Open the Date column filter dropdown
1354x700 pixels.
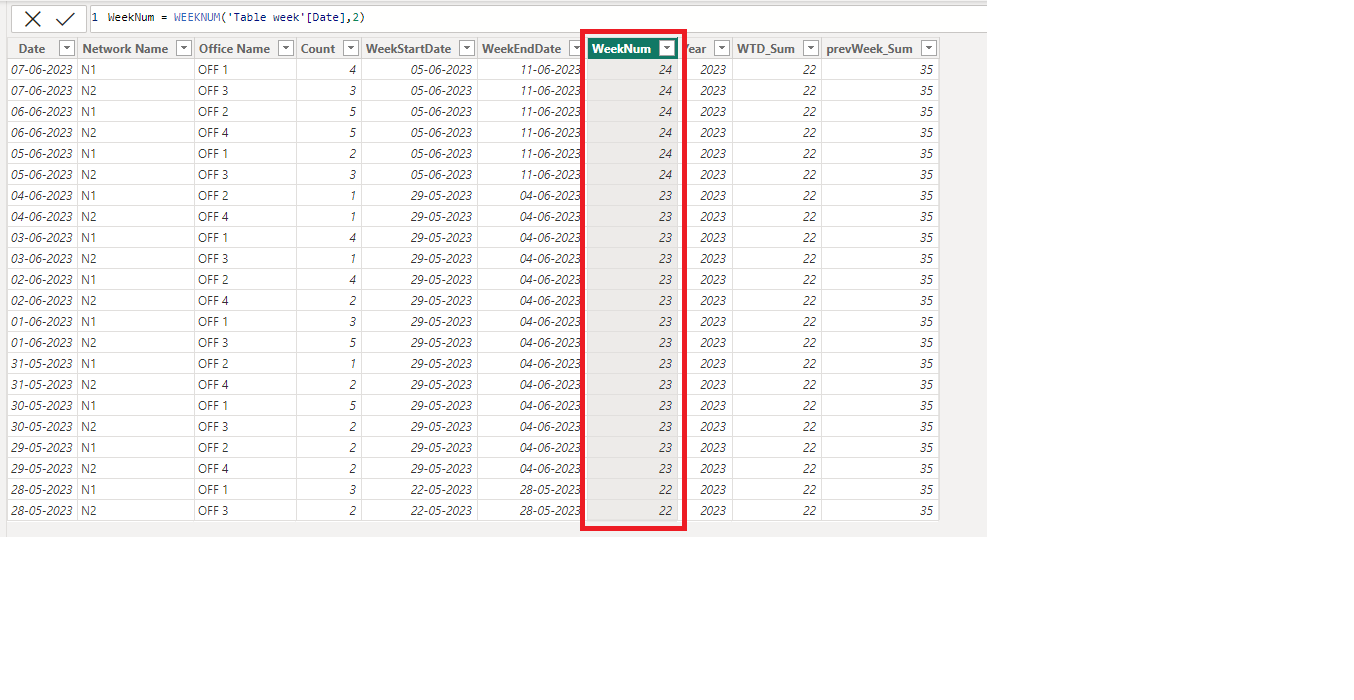pos(66,48)
